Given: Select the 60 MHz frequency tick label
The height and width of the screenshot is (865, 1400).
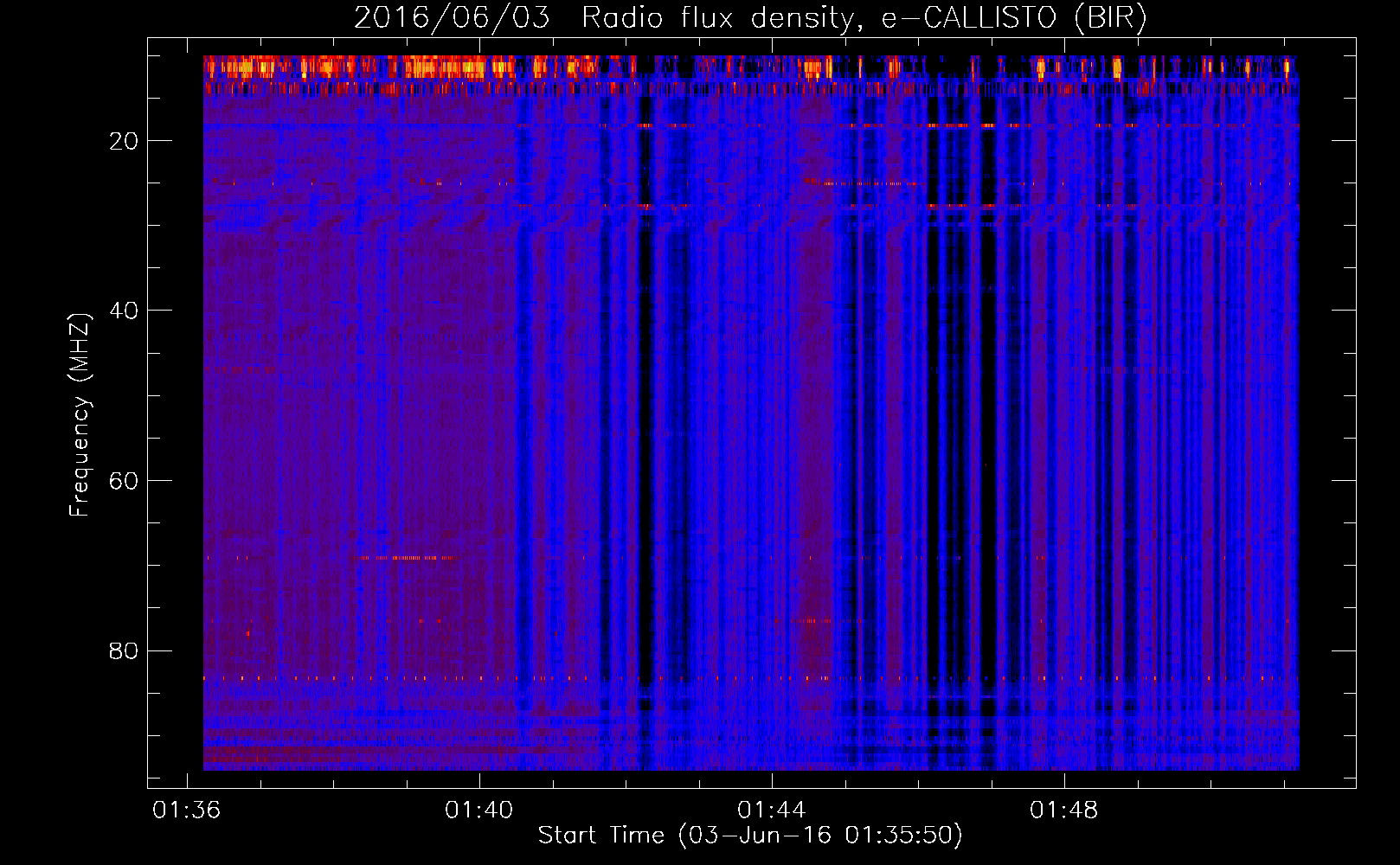Looking at the screenshot, I should coord(124,481).
